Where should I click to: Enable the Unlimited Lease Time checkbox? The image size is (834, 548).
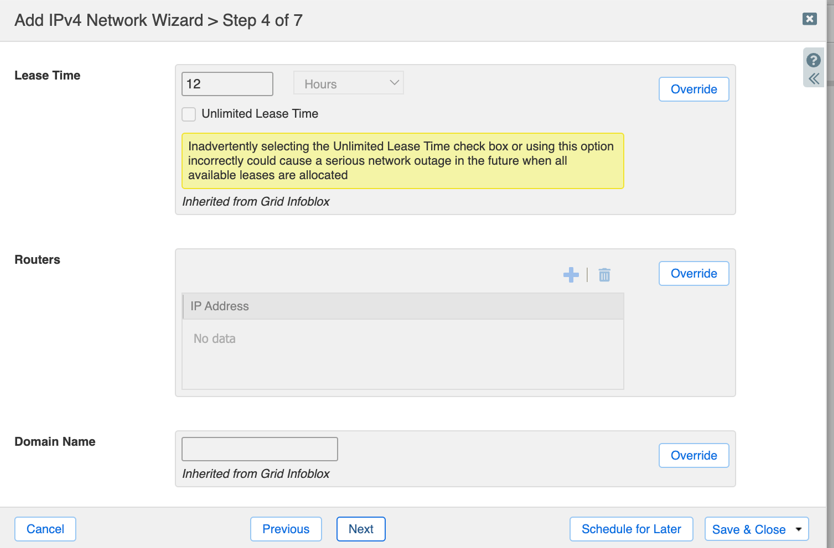coord(189,114)
